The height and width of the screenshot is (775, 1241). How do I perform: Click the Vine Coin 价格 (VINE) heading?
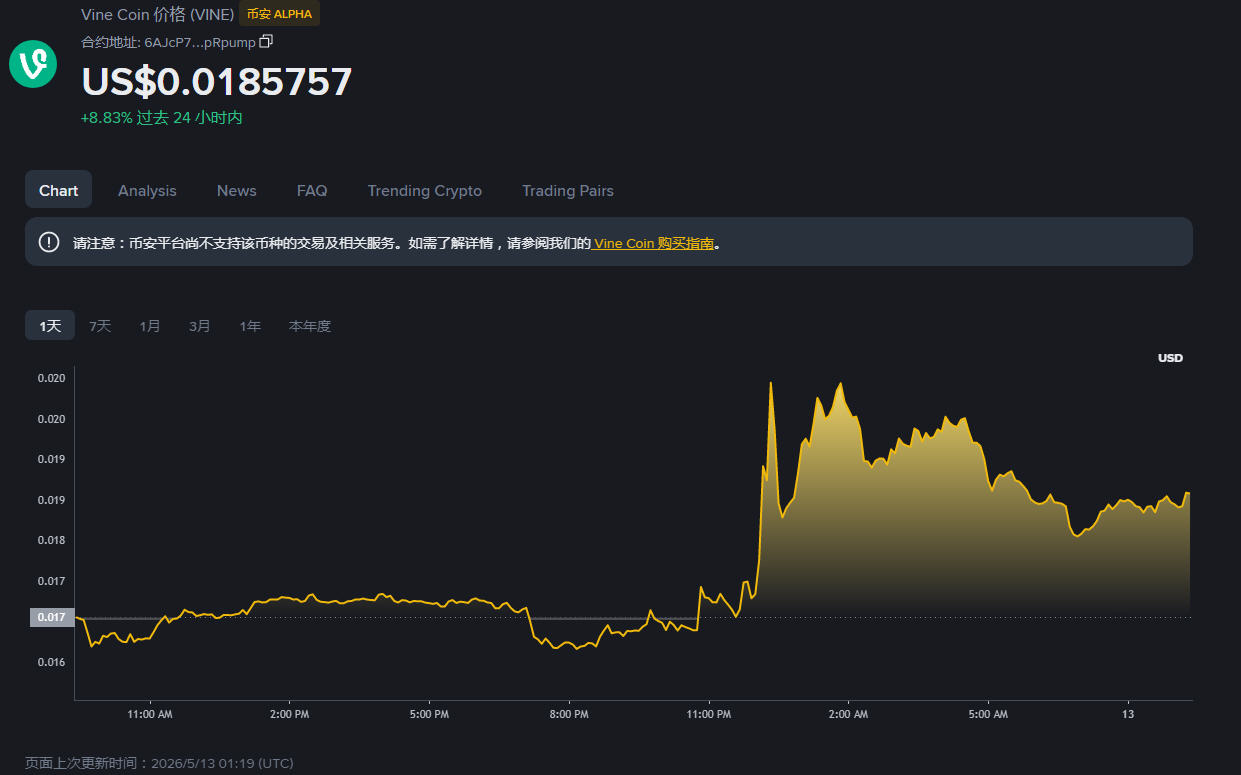[x=158, y=15]
